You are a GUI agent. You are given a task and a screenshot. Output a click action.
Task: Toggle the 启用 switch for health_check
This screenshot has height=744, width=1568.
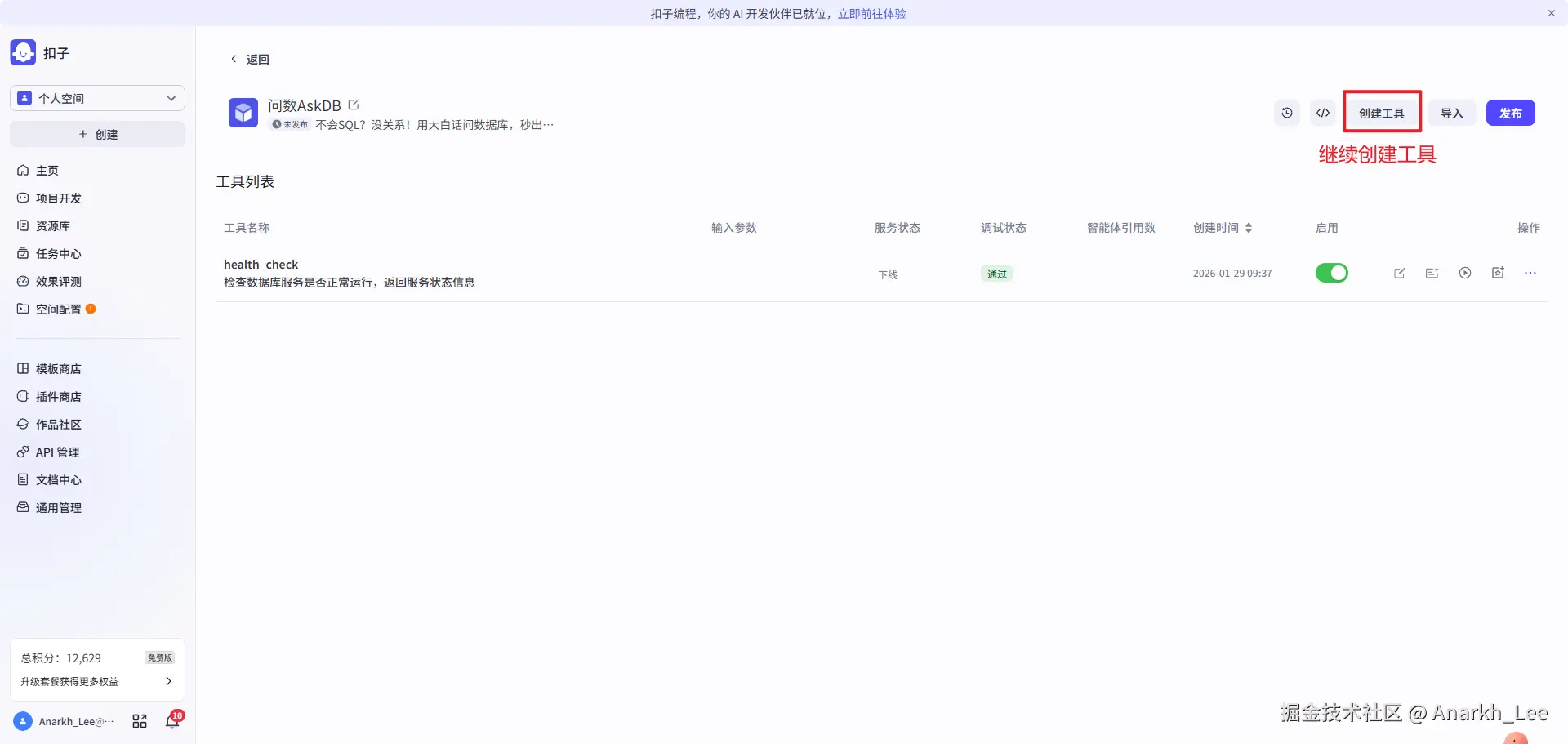pyautogui.click(x=1332, y=273)
